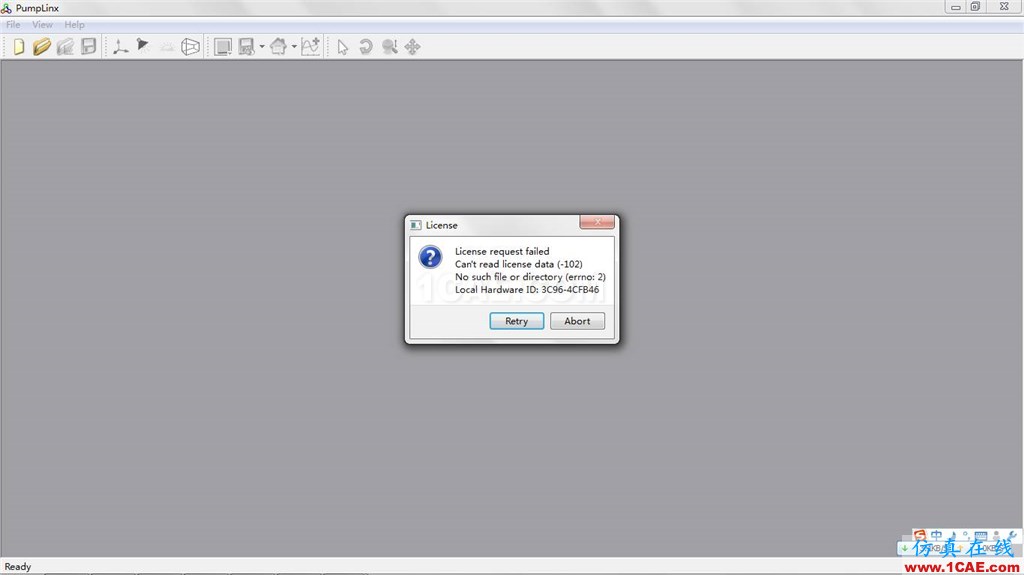1024x575 pixels.
Task: Minimize the PumpLinx window
Action: (955, 7)
